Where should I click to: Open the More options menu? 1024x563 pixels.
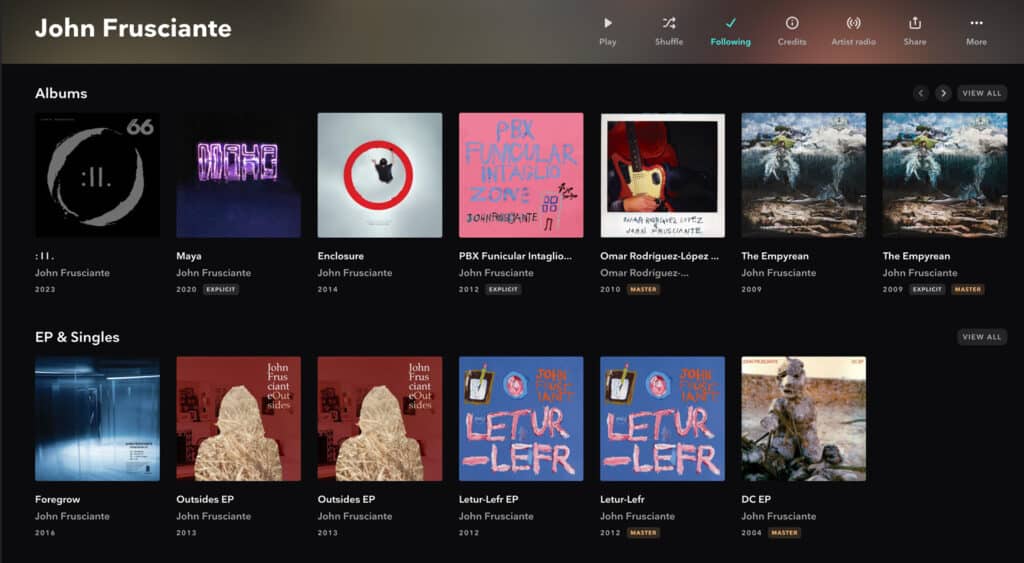click(976, 23)
